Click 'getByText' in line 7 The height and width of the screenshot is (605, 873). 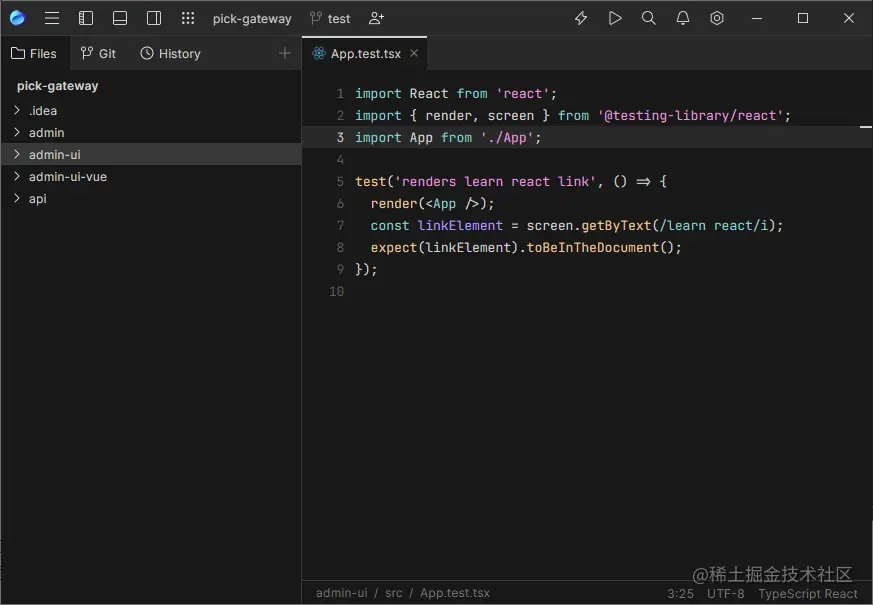tap(616, 225)
